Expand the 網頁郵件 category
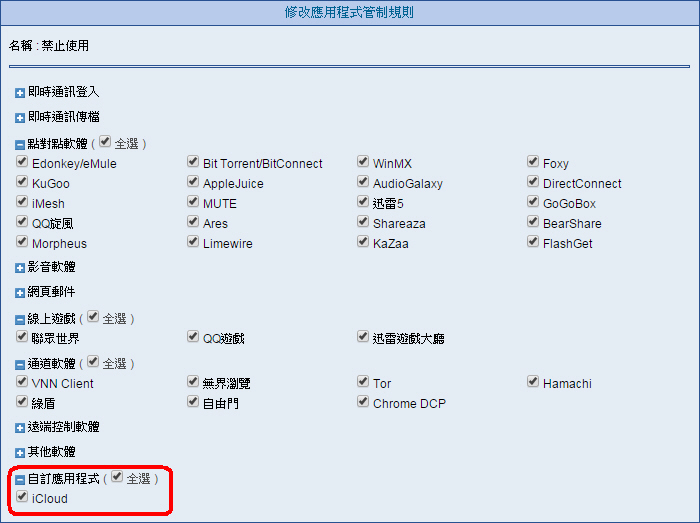Image resolution: width=700 pixels, height=523 pixels. [20, 293]
